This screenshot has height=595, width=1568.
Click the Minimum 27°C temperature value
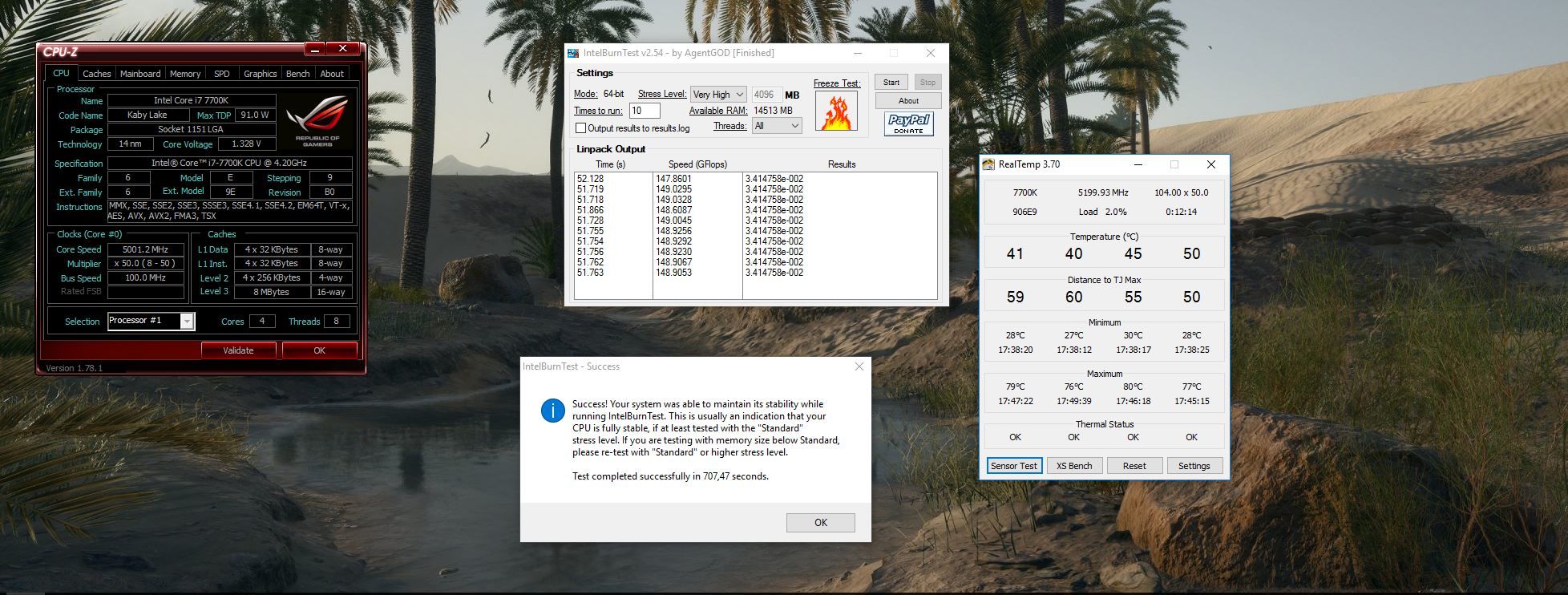pos(1074,335)
